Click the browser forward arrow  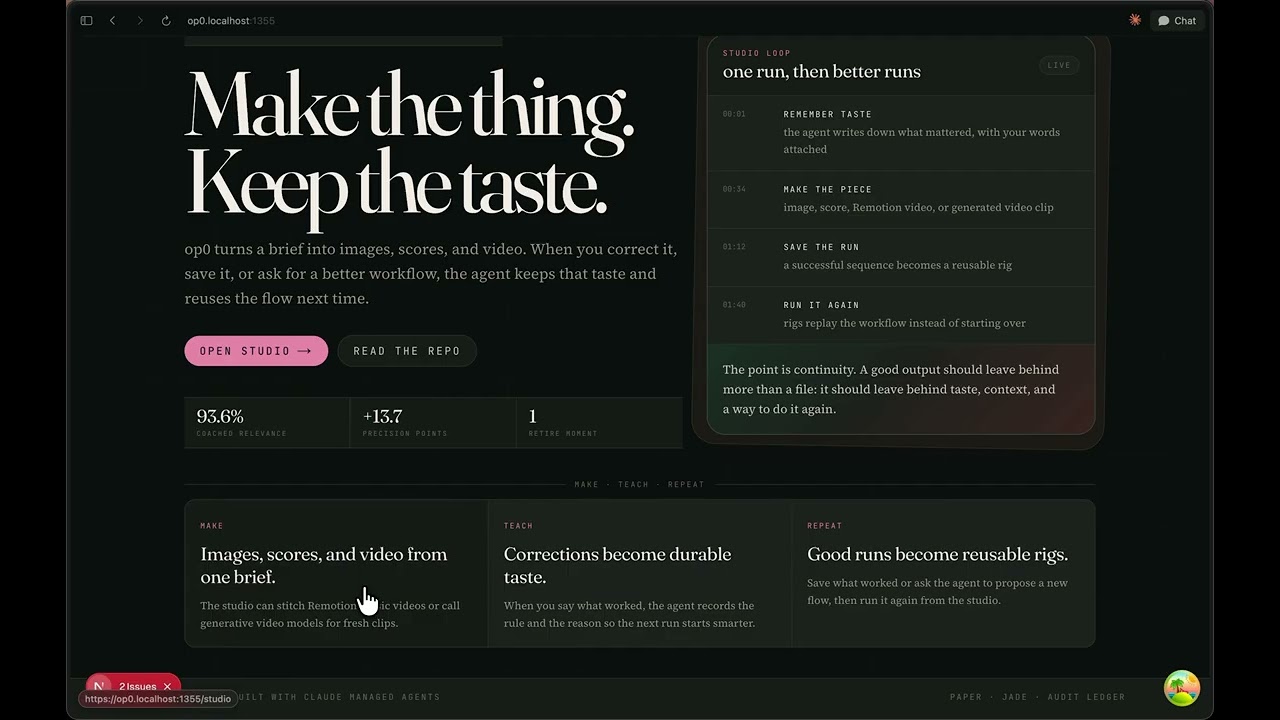(139, 20)
